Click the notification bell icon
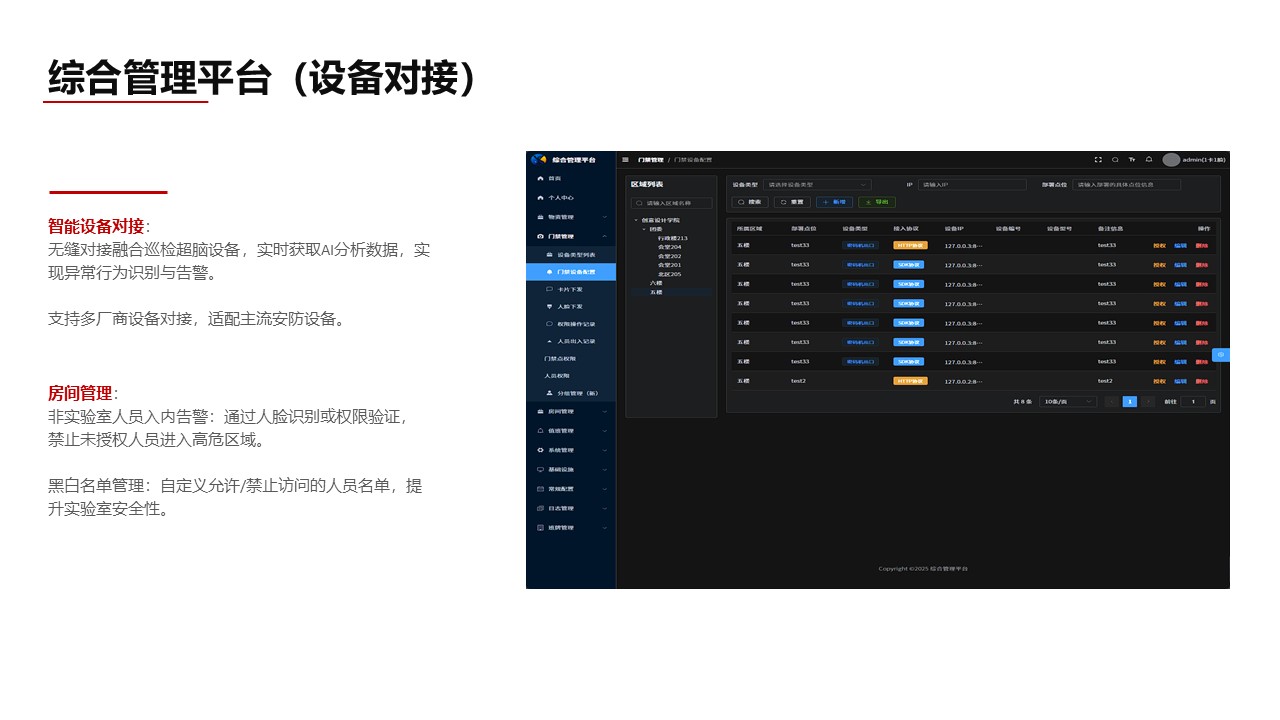The height and width of the screenshot is (720, 1280). (x=1150, y=159)
